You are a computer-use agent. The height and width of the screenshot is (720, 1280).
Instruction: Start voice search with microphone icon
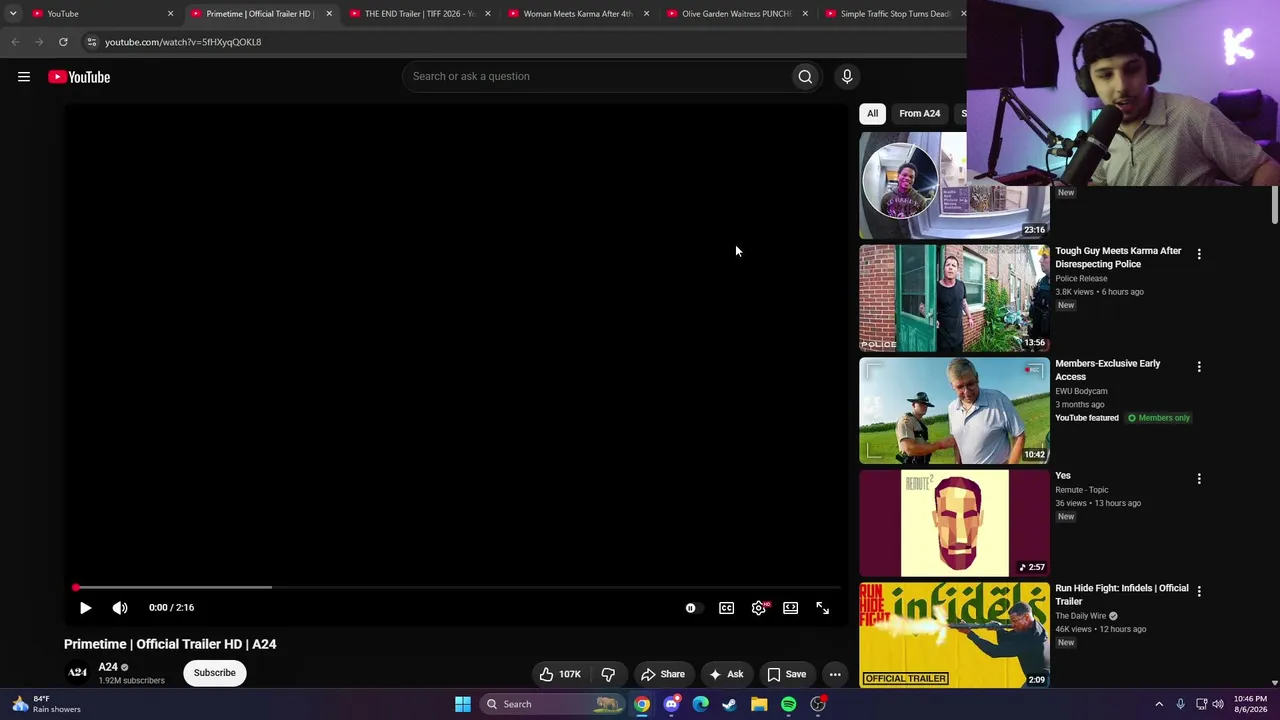pyautogui.click(x=847, y=76)
